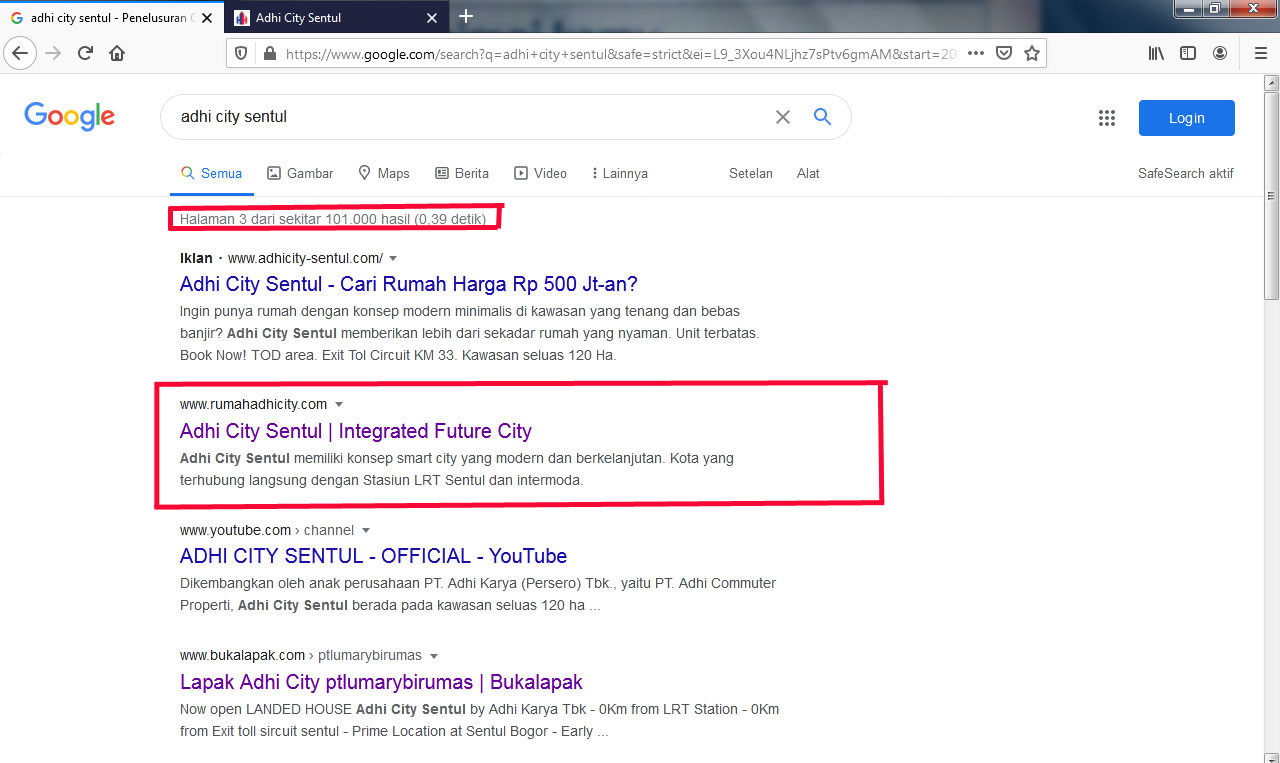Bookmark this page with star icon
Image resolution: width=1280 pixels, height=763 pixels.
tap(1032, 53)
